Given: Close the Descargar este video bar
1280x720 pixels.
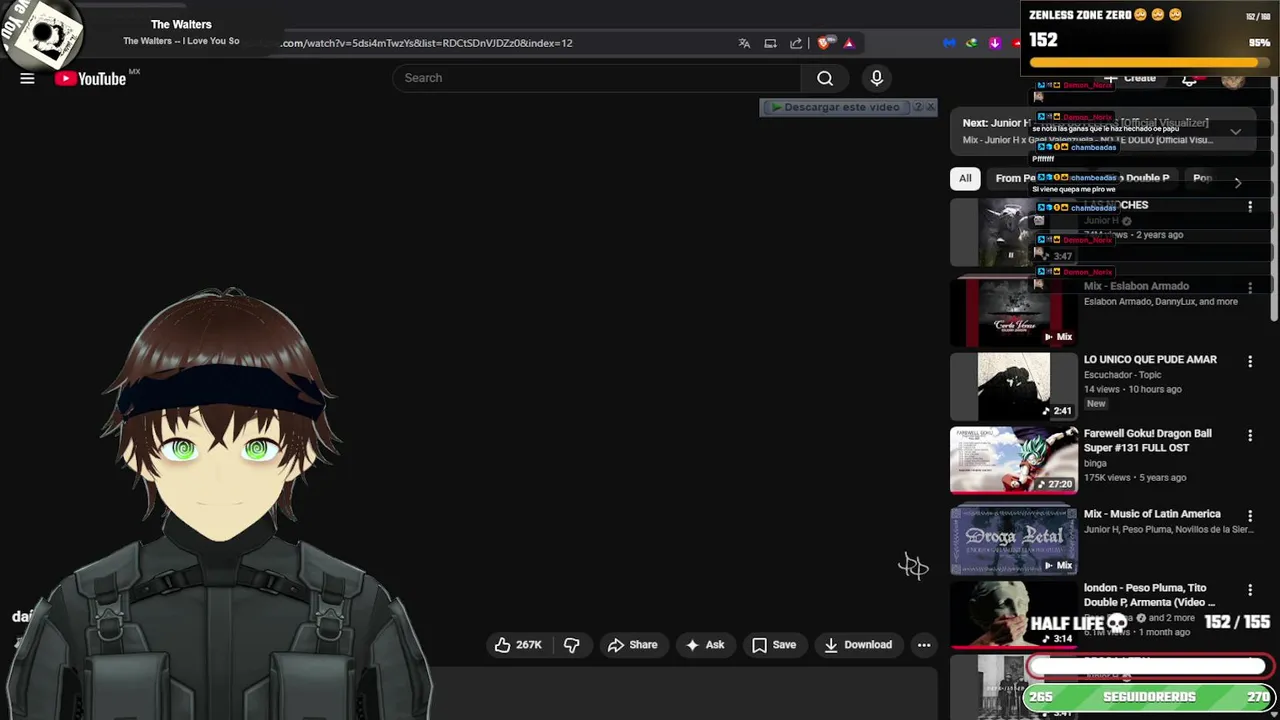Looking at the screenshot, I should pyautogui.click(x=931, y=107).
